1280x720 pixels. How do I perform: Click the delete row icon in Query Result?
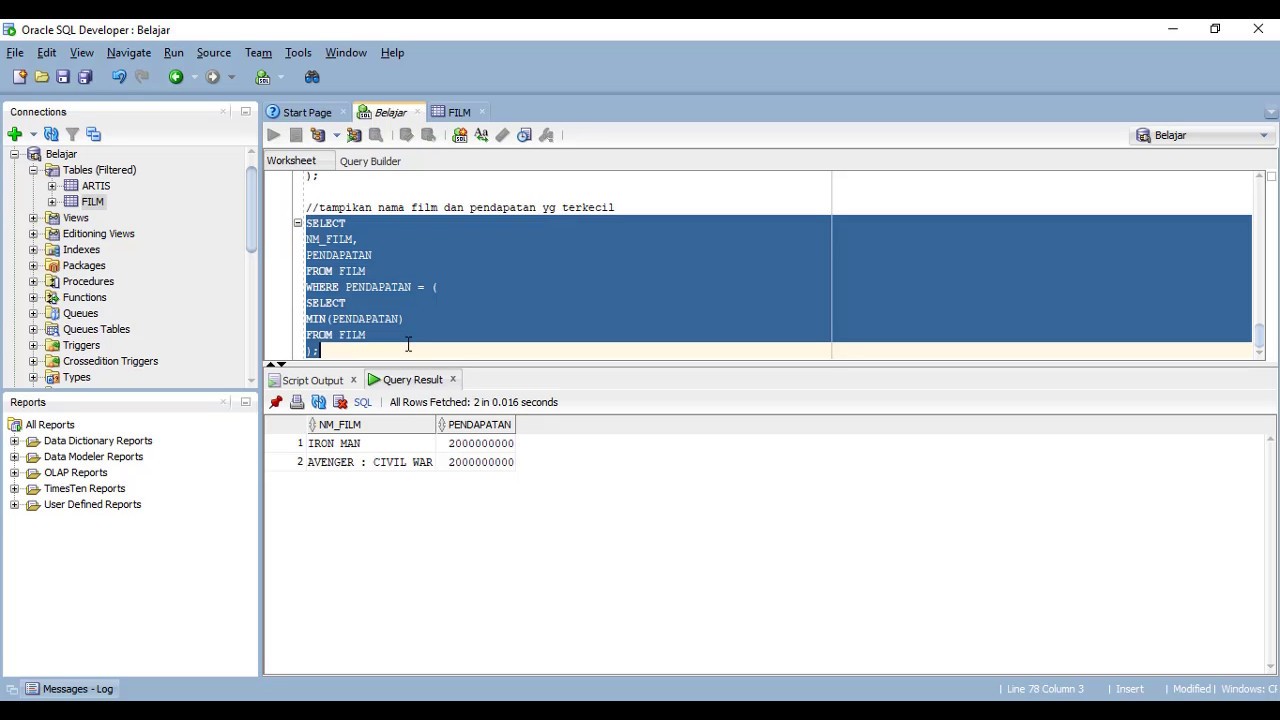point(340,402)
